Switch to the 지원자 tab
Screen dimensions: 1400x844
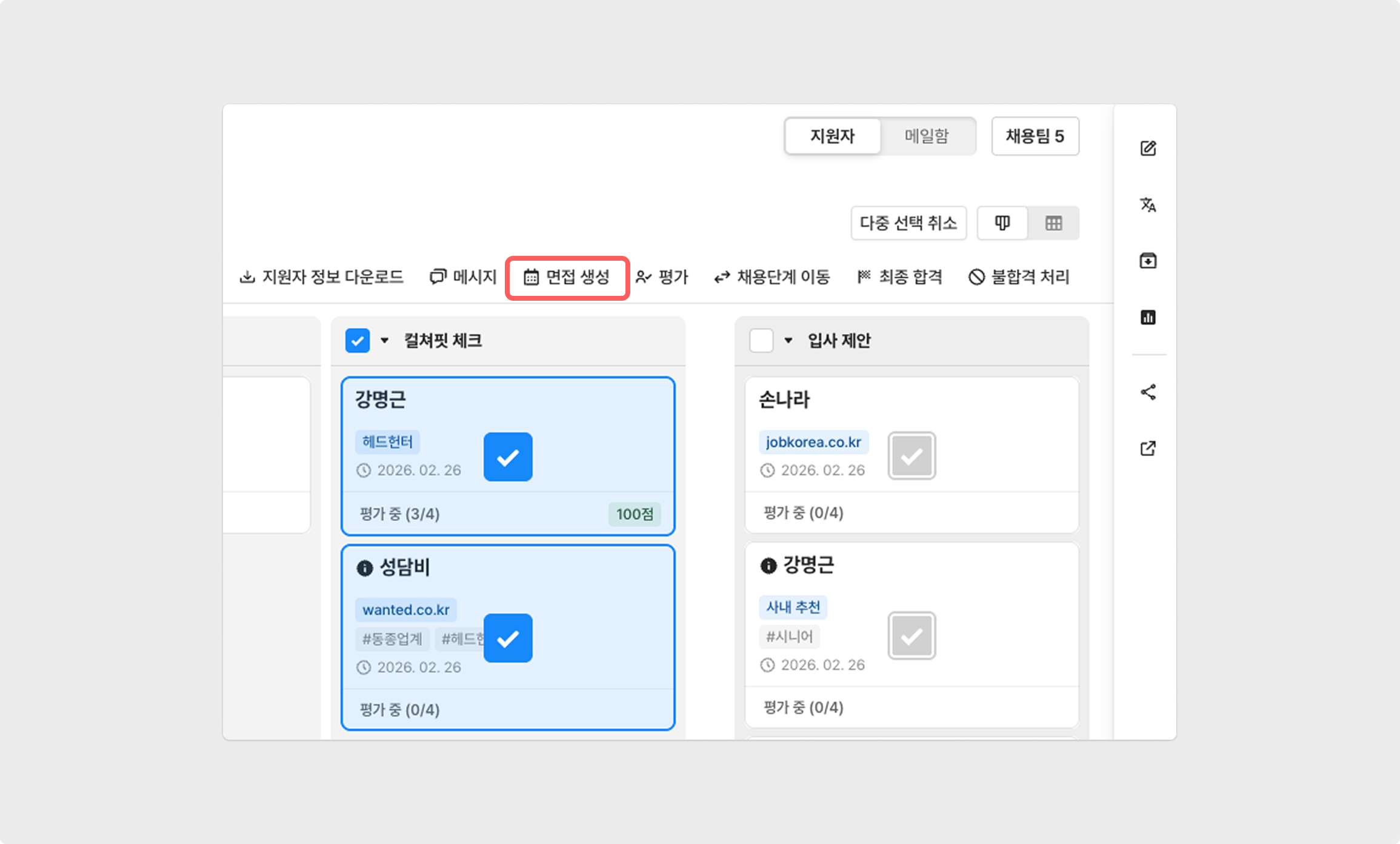click(x=833, y=136)
